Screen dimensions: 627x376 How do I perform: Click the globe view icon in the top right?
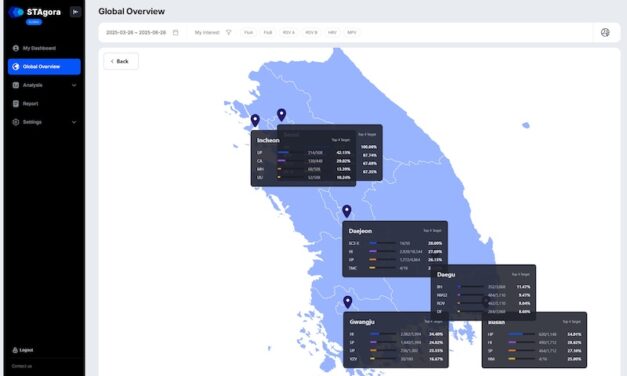click(x=605, y=32)
